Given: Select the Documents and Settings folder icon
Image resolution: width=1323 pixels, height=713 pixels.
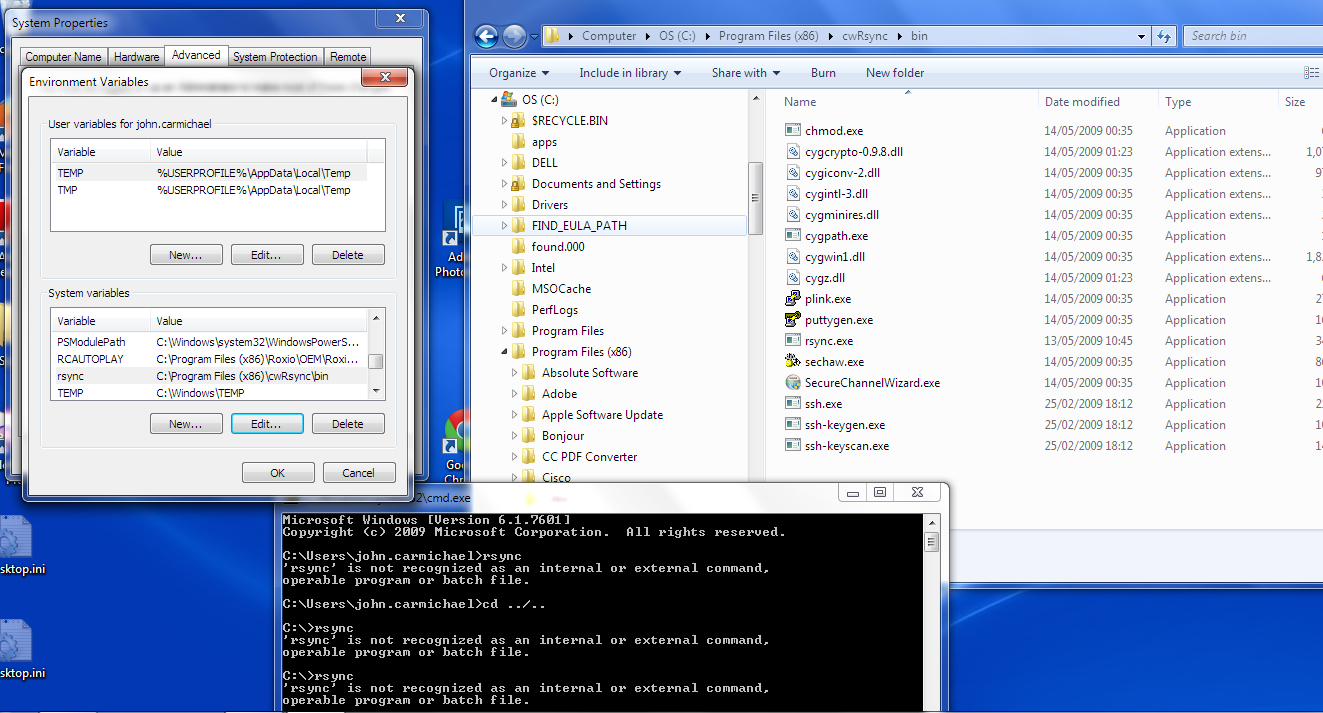Looking at the screenshot, I should 518,184.
